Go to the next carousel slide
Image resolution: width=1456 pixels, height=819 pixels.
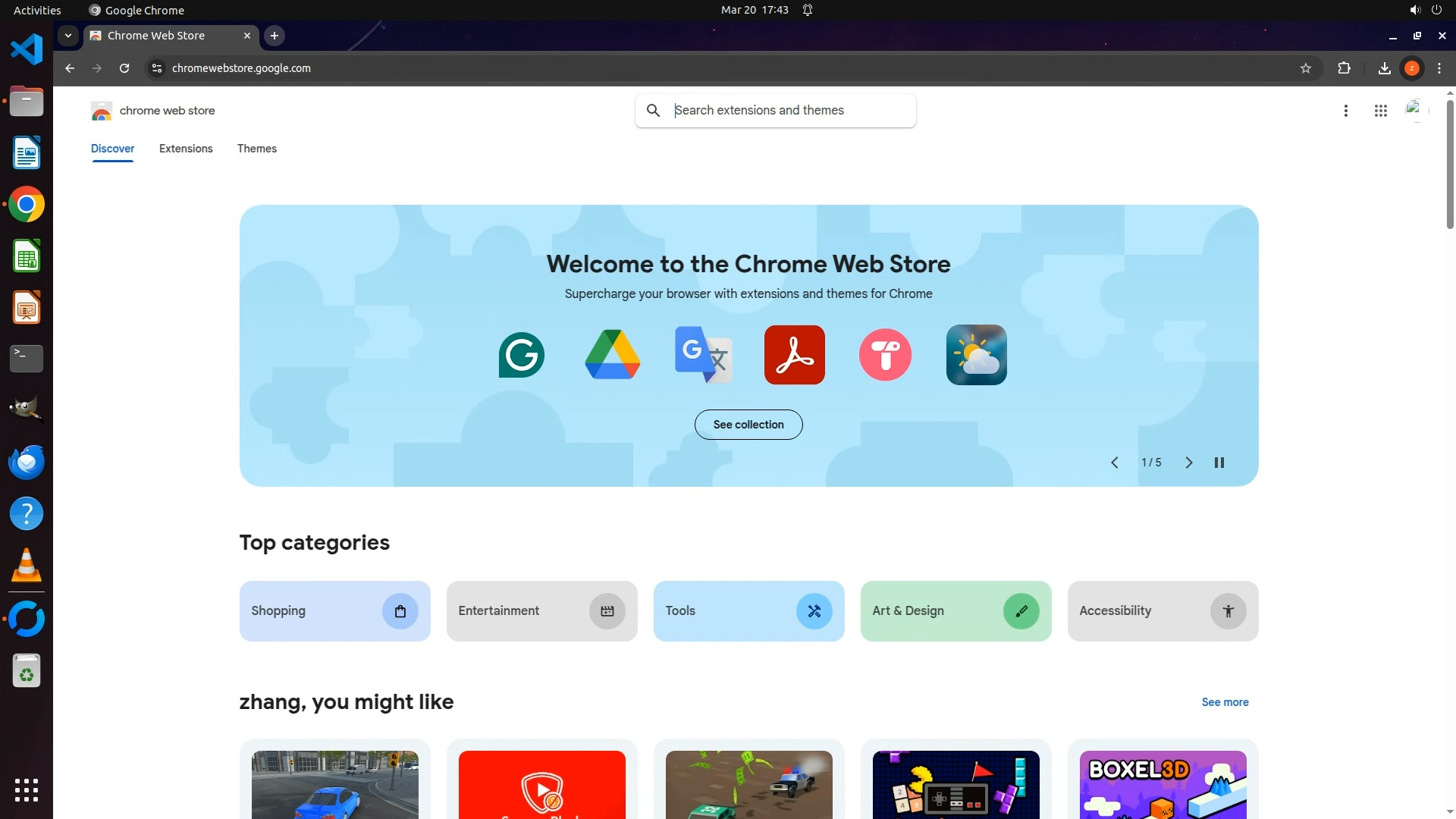[x=1188, y=463]
